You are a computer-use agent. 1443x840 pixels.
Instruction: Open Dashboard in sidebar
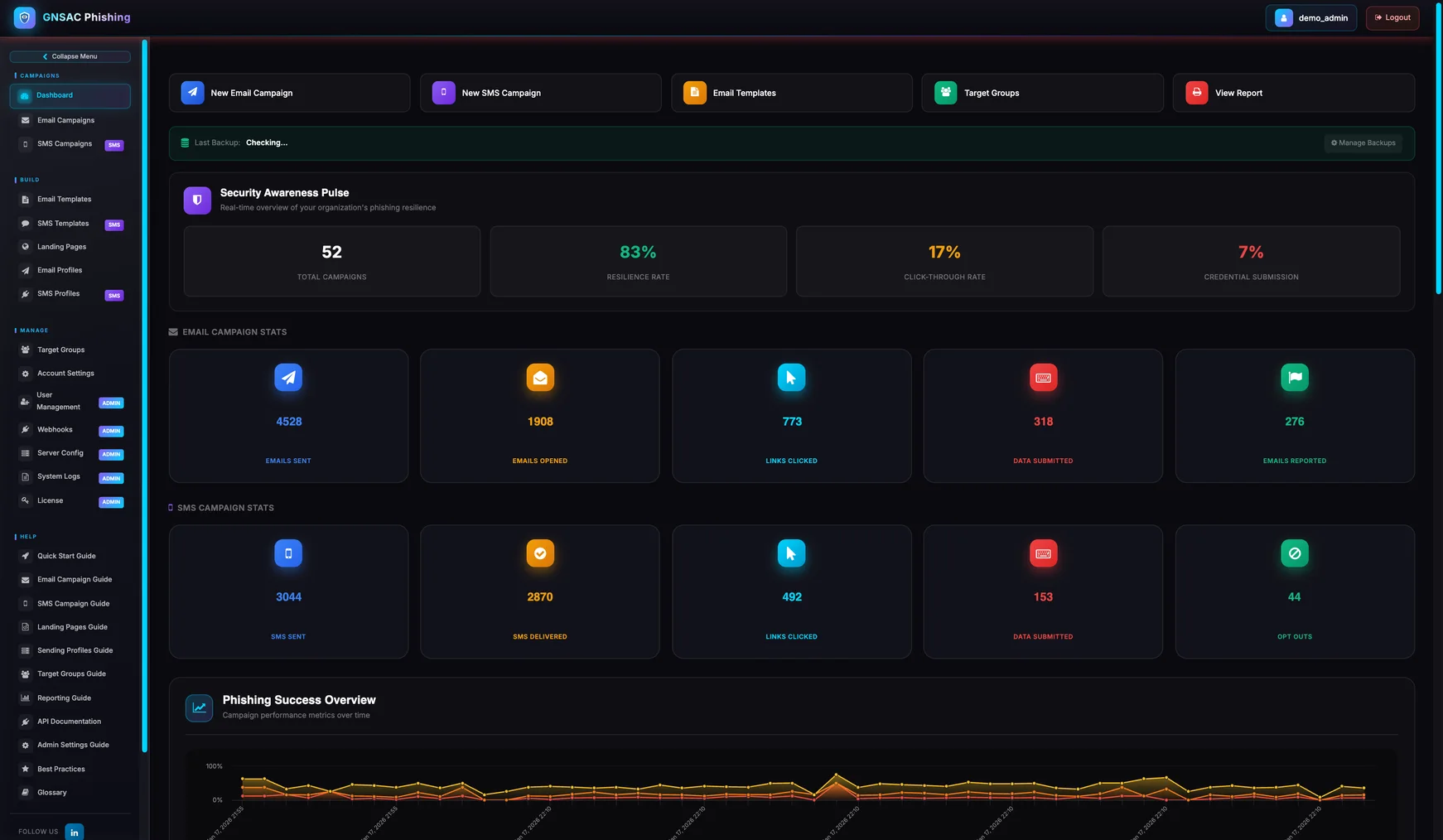pos(70,95)
